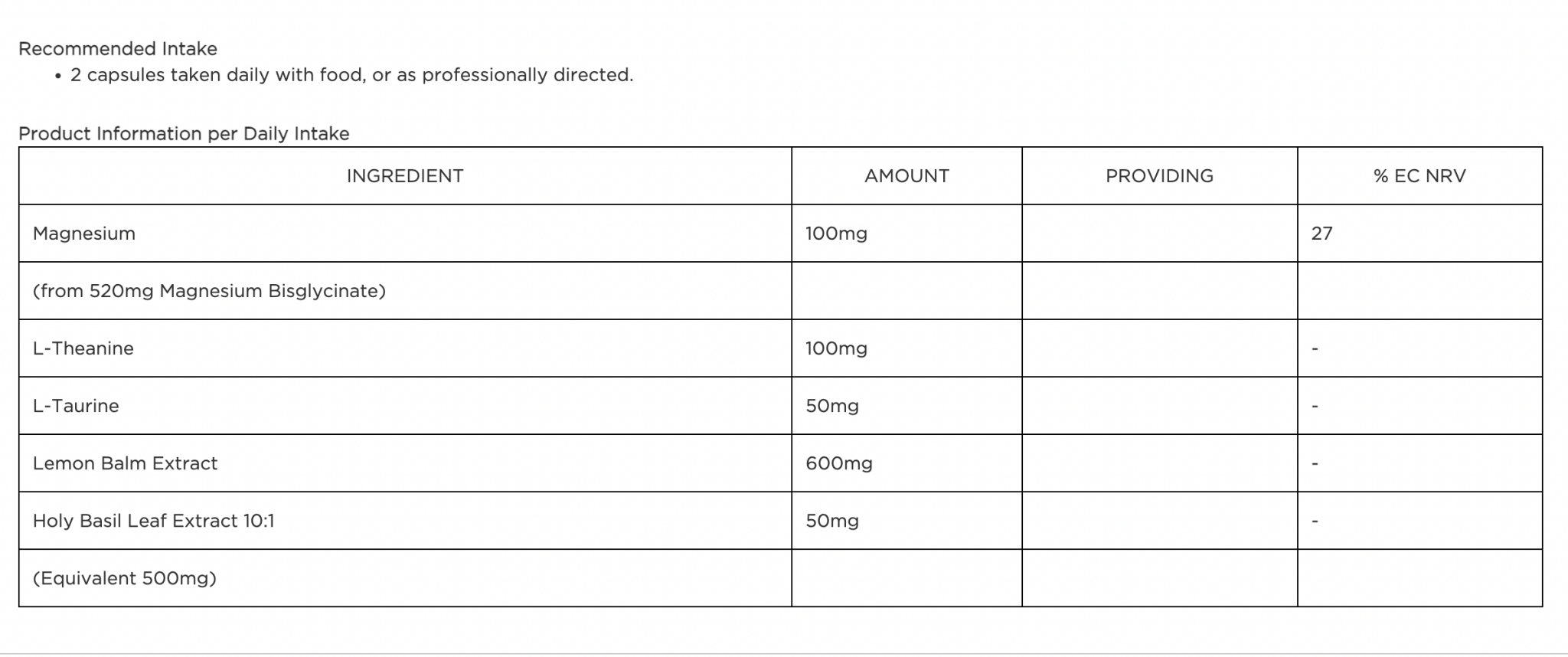Click the AMOUNT column header
The width and height of the screenshot is (1568, 657).
tap(906, 176)
